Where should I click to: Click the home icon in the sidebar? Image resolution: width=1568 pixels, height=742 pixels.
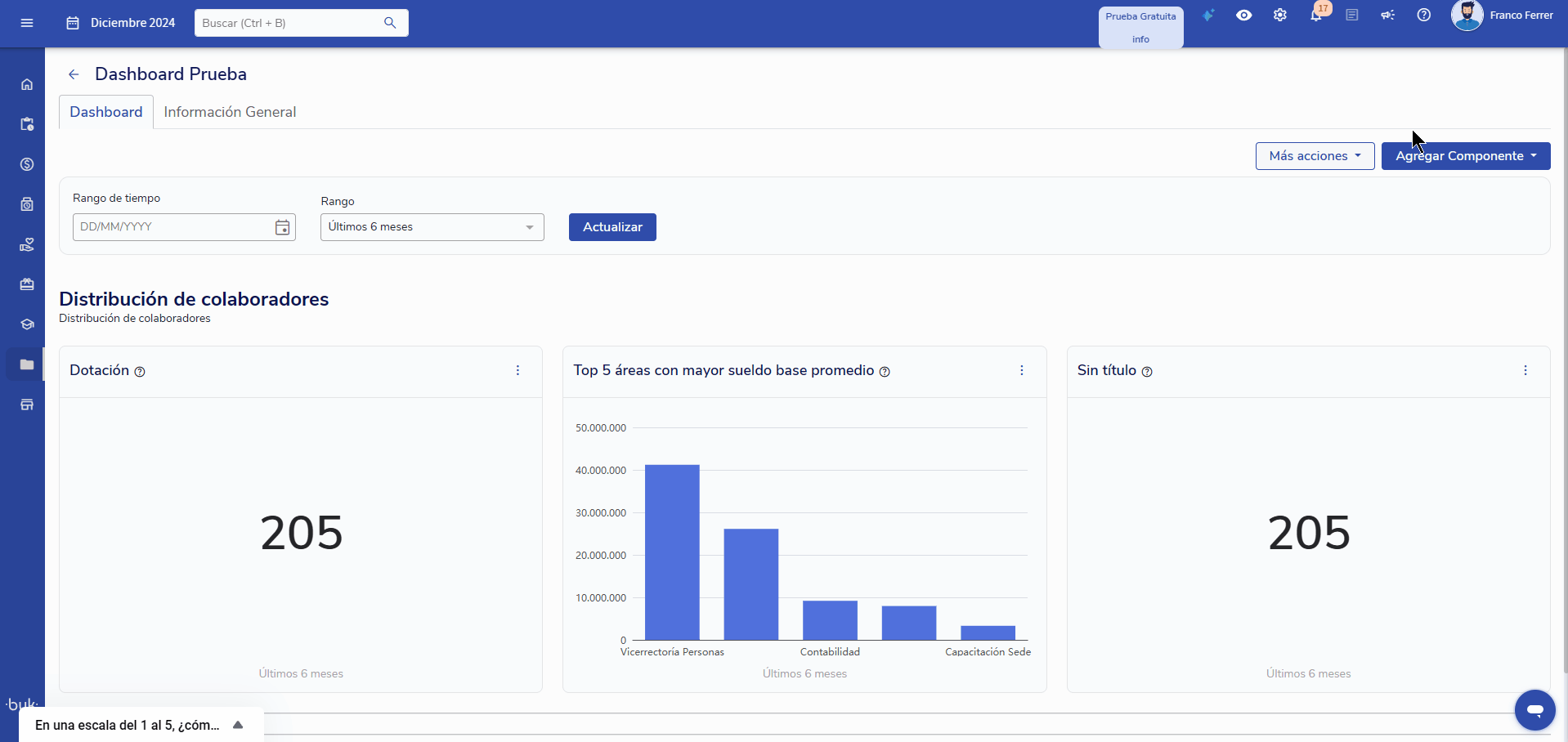(27, 84)
